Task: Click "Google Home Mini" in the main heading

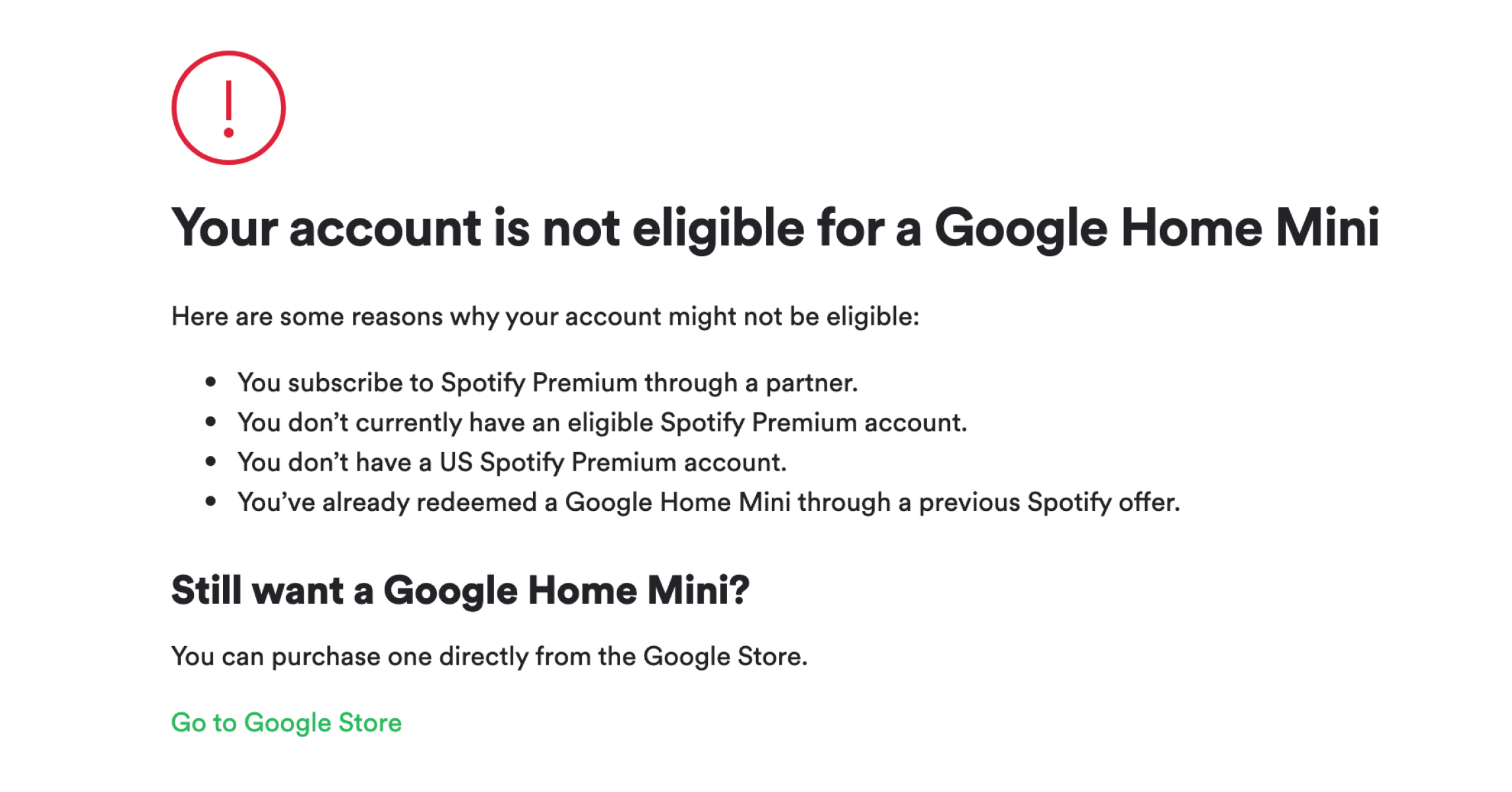Action: coord(1156,228)
